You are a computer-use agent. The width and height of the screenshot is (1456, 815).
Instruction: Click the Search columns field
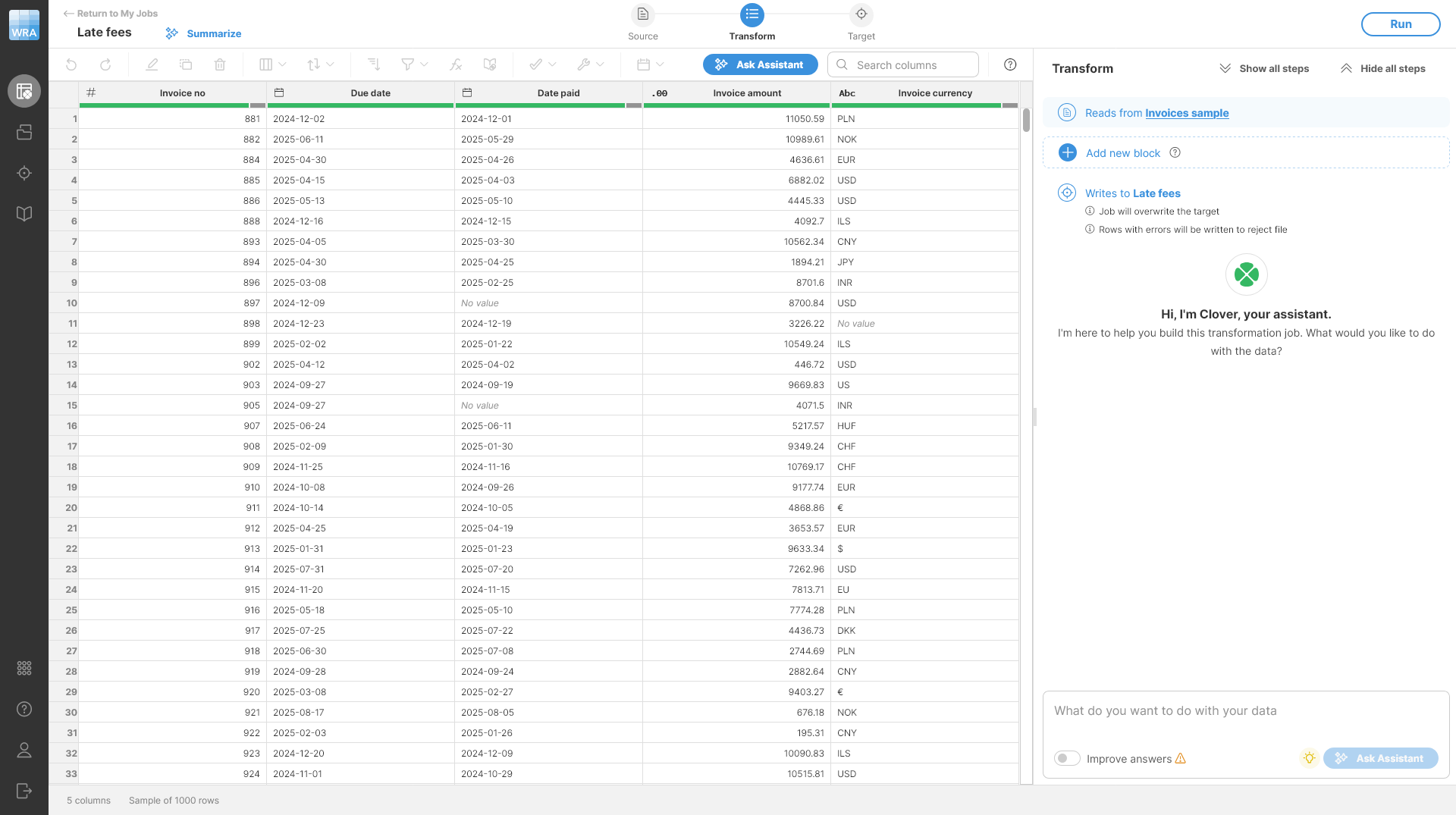[x=911, y=65]
